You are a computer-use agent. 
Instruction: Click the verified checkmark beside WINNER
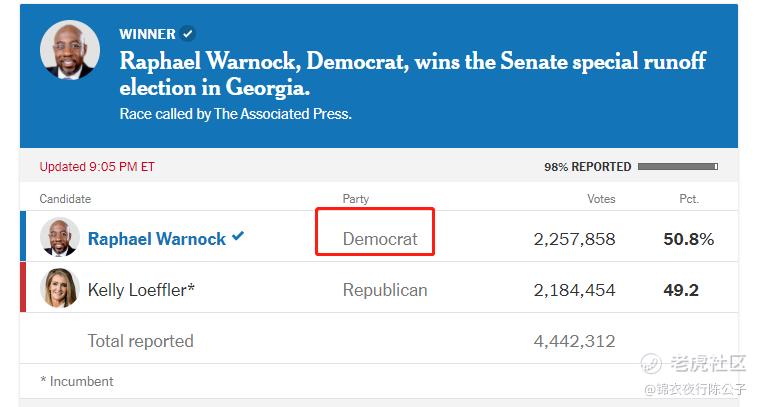point(187,34)
